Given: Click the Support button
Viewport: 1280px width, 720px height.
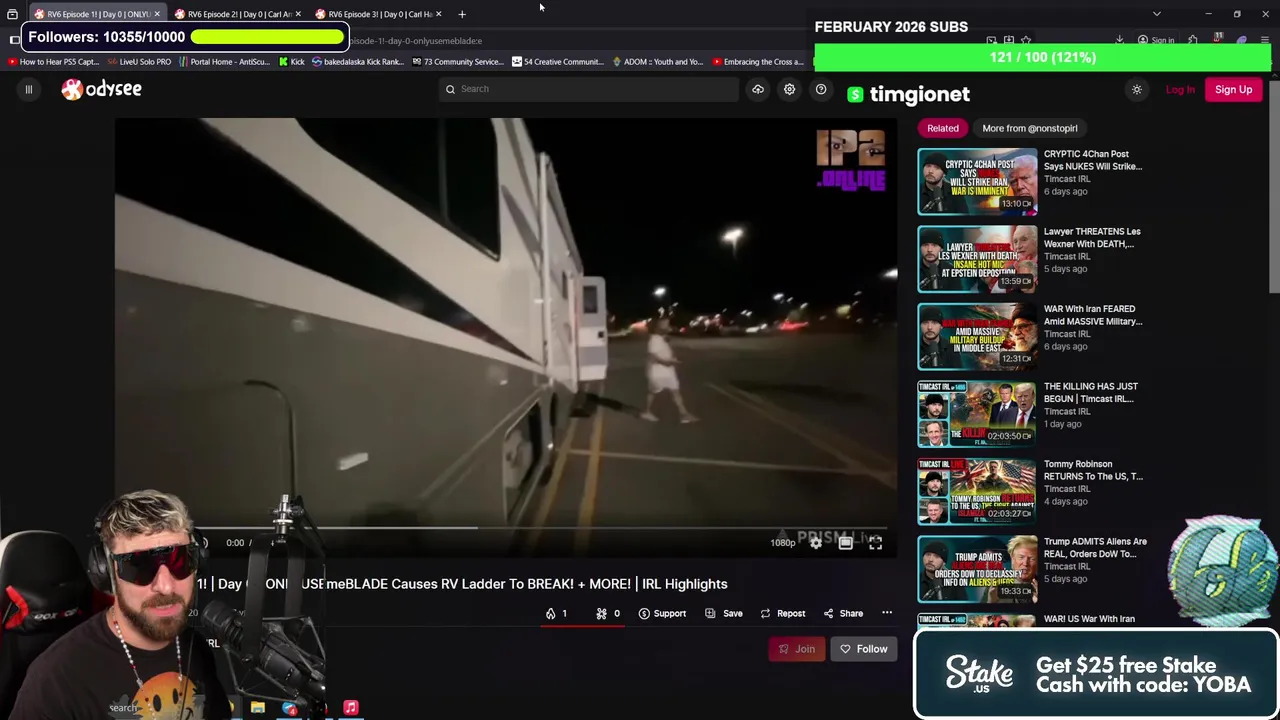Looking at the screenshot, I should [662, 613].
